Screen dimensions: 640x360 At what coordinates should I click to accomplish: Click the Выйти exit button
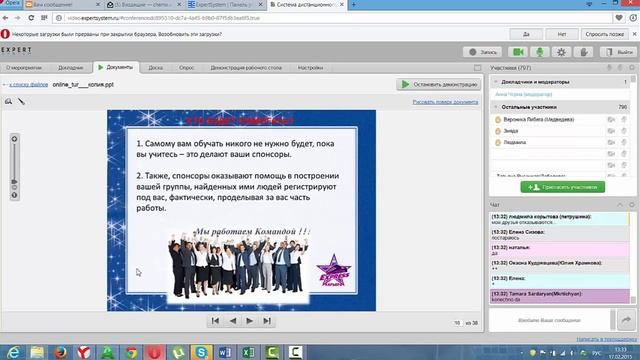(x=619, y=52)
